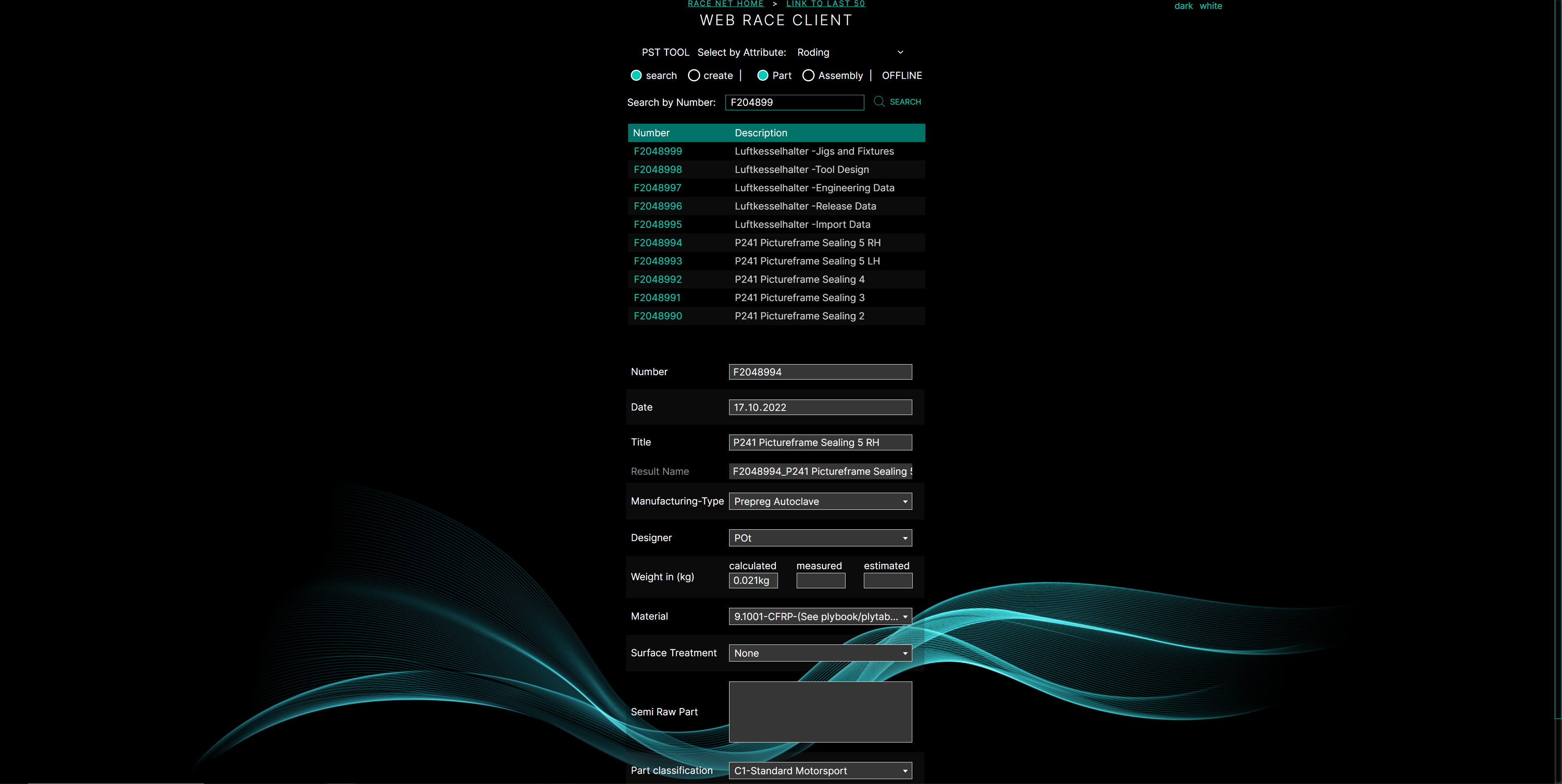
Task: Click the measured weight input field
Action: click(820, 580)
